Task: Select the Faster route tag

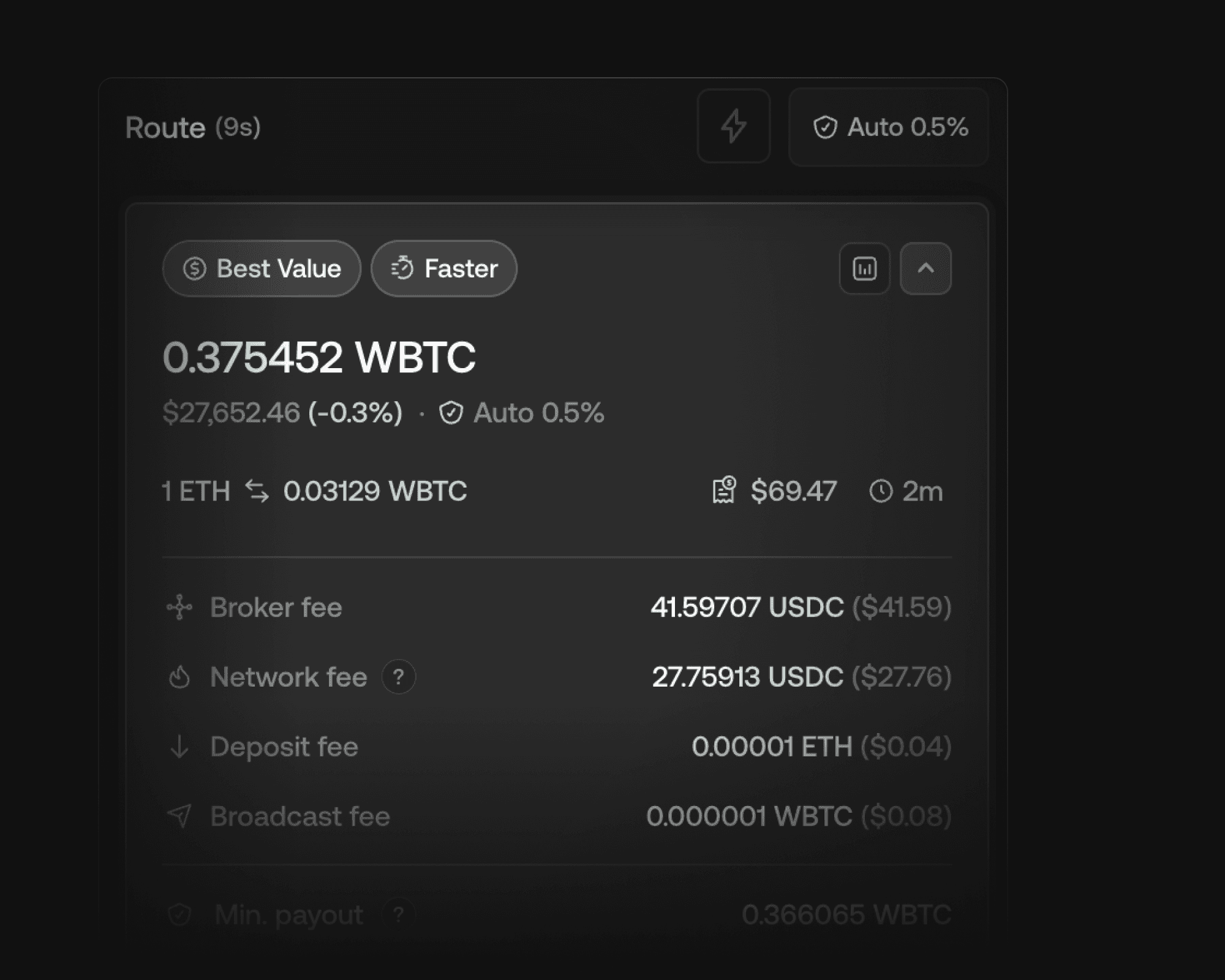Action: [x=444, y=268]
